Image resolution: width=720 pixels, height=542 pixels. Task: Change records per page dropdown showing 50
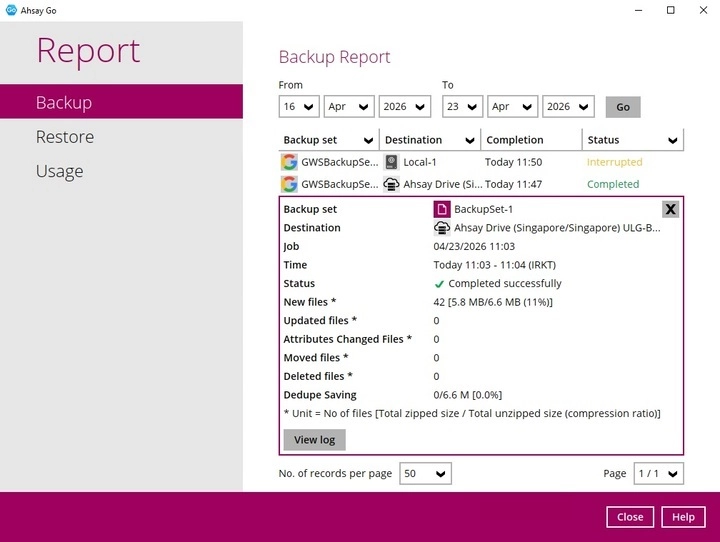pyautogui.click(x=425, y=474)
